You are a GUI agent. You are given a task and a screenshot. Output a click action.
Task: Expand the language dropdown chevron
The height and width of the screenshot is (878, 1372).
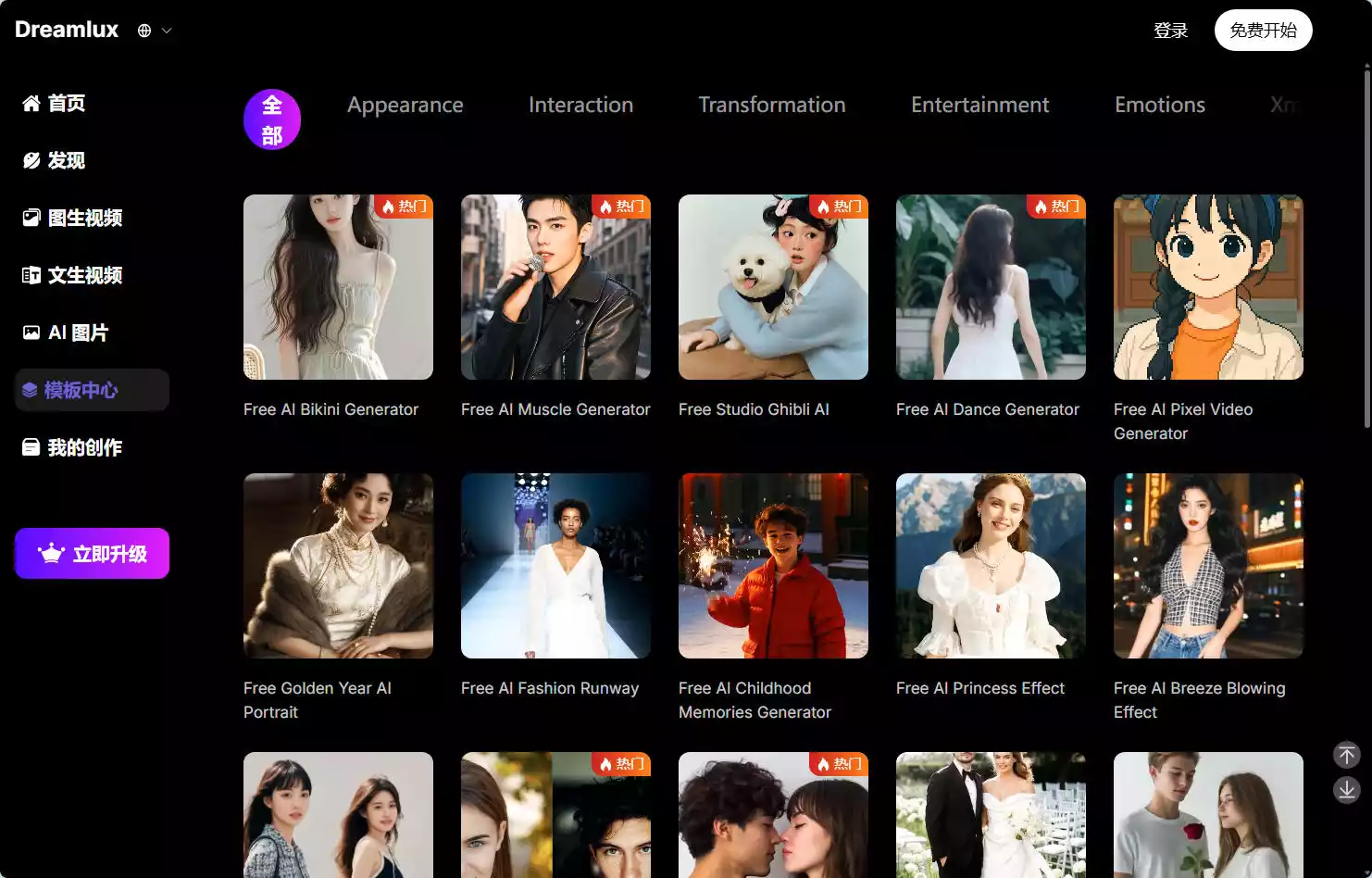tap(167, 31)
